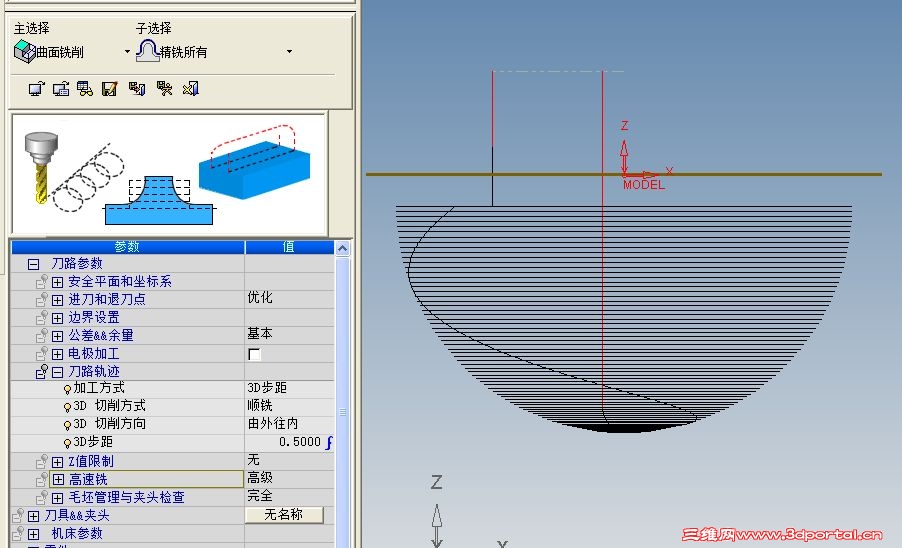Click the lock icon beside 刀具&&夹头
Screen dimensions: 902x548
coord(18,515)
